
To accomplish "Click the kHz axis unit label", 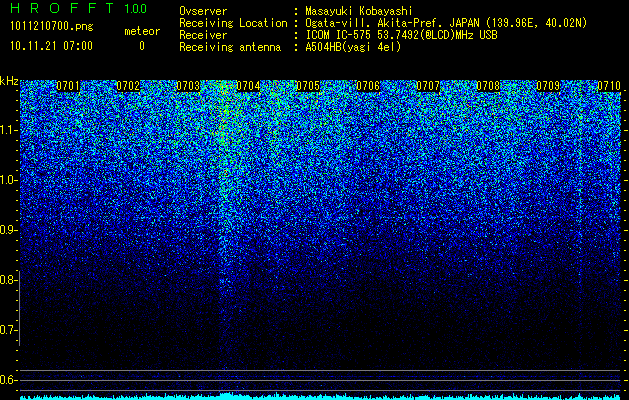I will 9,81.
